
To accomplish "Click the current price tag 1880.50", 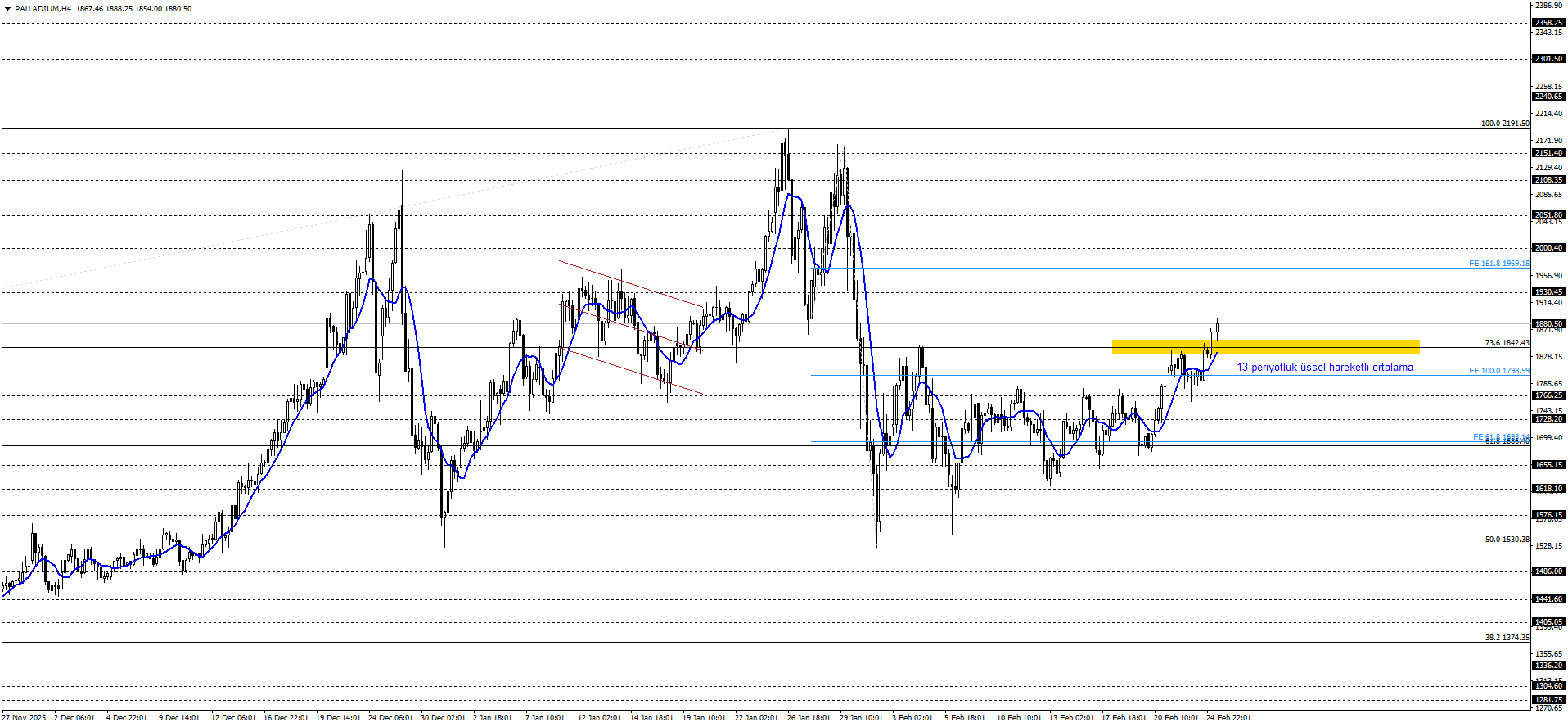I will [1548, 324].
